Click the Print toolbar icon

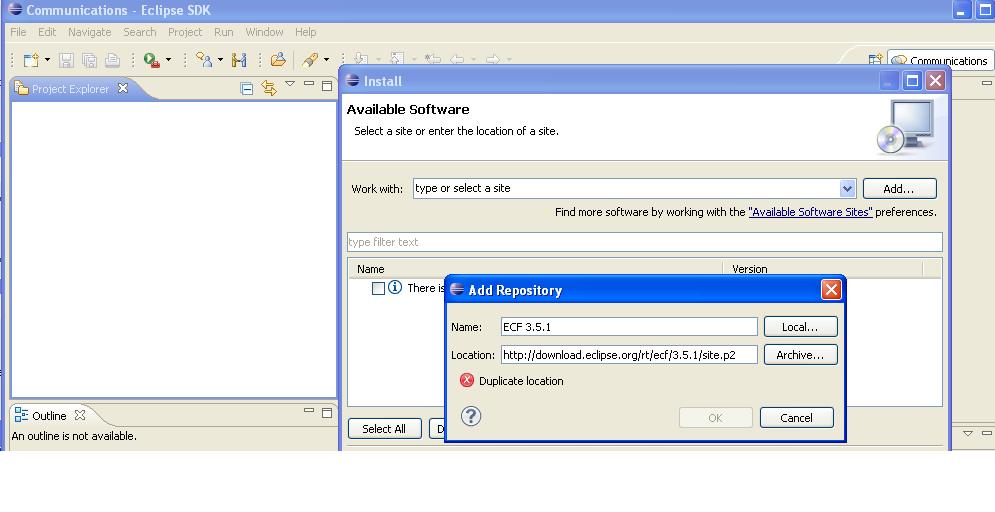point(112,60)
